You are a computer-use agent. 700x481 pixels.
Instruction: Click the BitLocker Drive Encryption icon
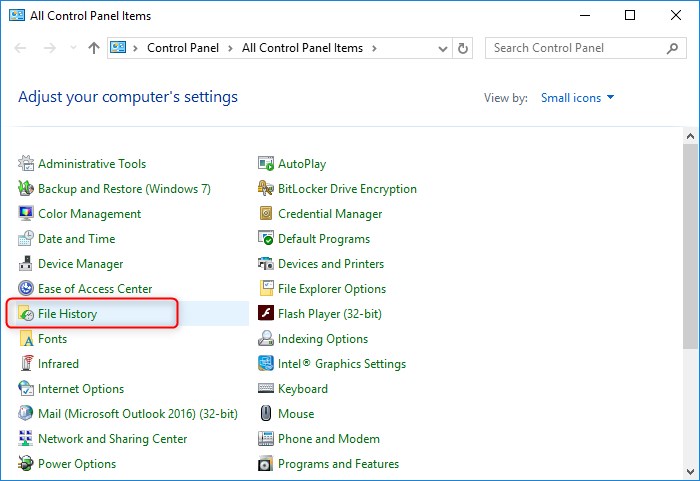coord(266,189)
